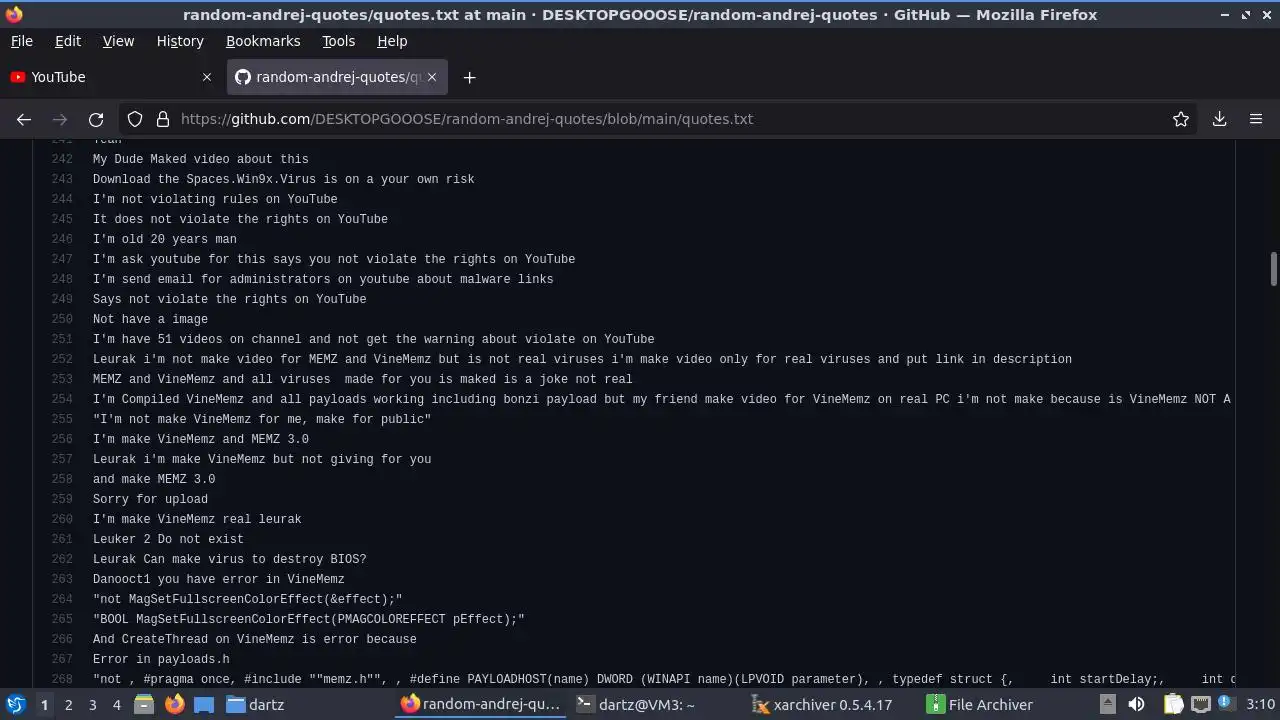Select line number 262
This screenshot has width=1280, height=720.
point(62,559)
